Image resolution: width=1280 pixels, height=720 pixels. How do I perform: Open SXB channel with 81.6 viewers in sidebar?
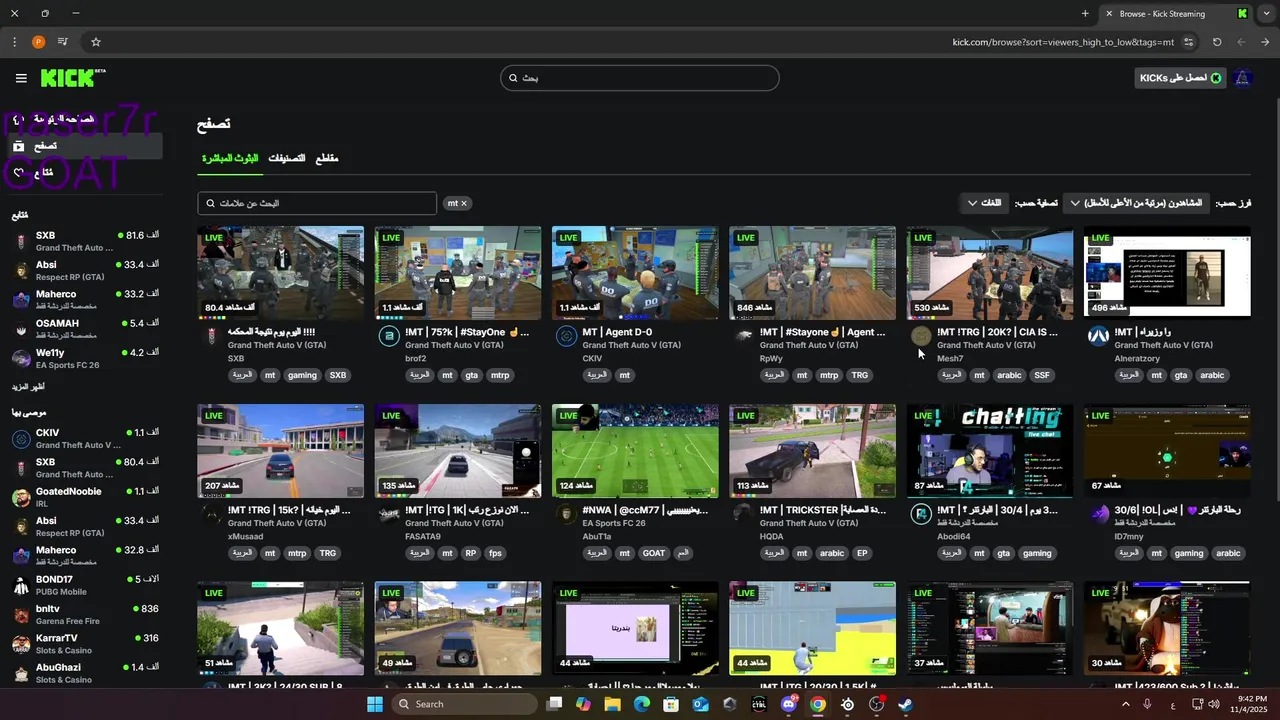[84, 241]
